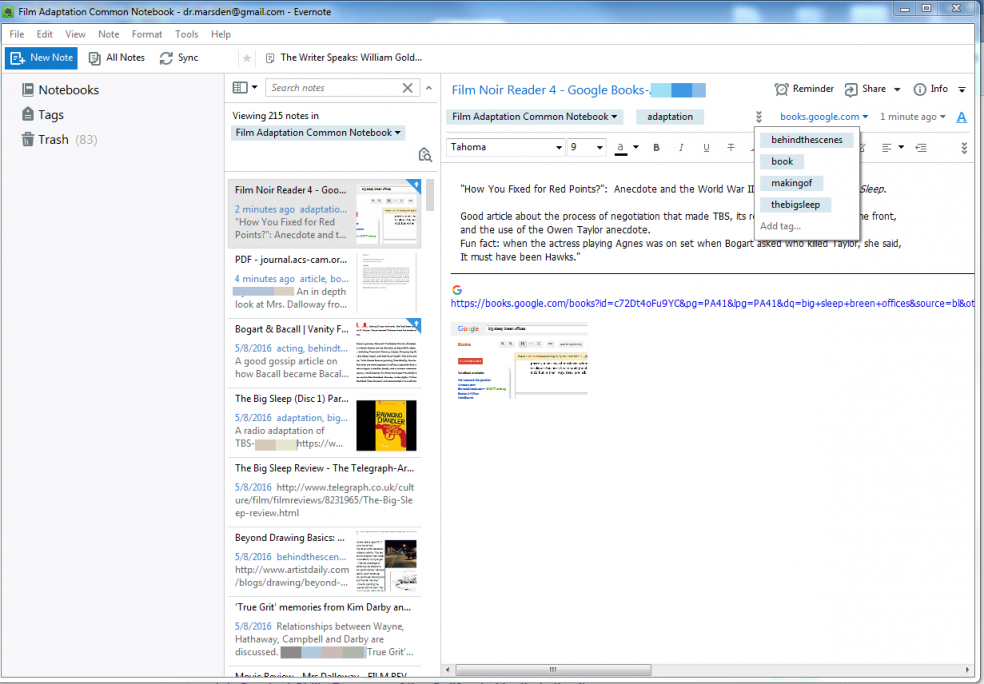Click the font color swatch
This screenshot has height=684, width=984.
620,147
